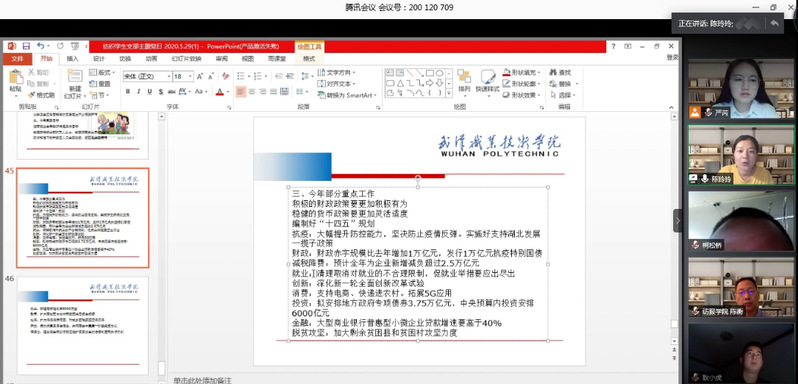This screenshot has height=384, width=798.
Task: Switch to the Design (设计) tab
Action: pos(99,58)
